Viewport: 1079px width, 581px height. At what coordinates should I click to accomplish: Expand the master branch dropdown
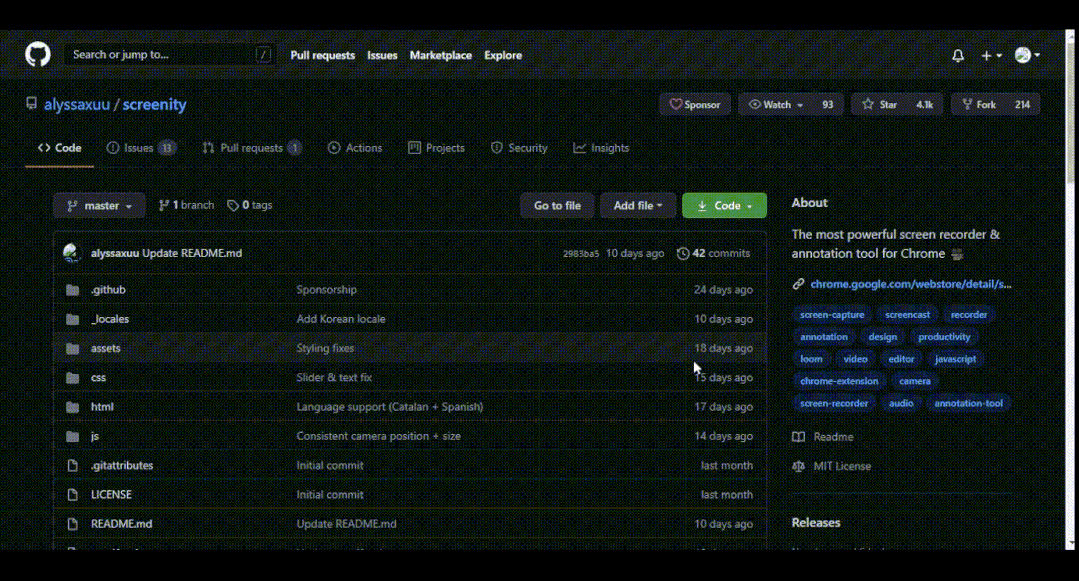[99, 206]
